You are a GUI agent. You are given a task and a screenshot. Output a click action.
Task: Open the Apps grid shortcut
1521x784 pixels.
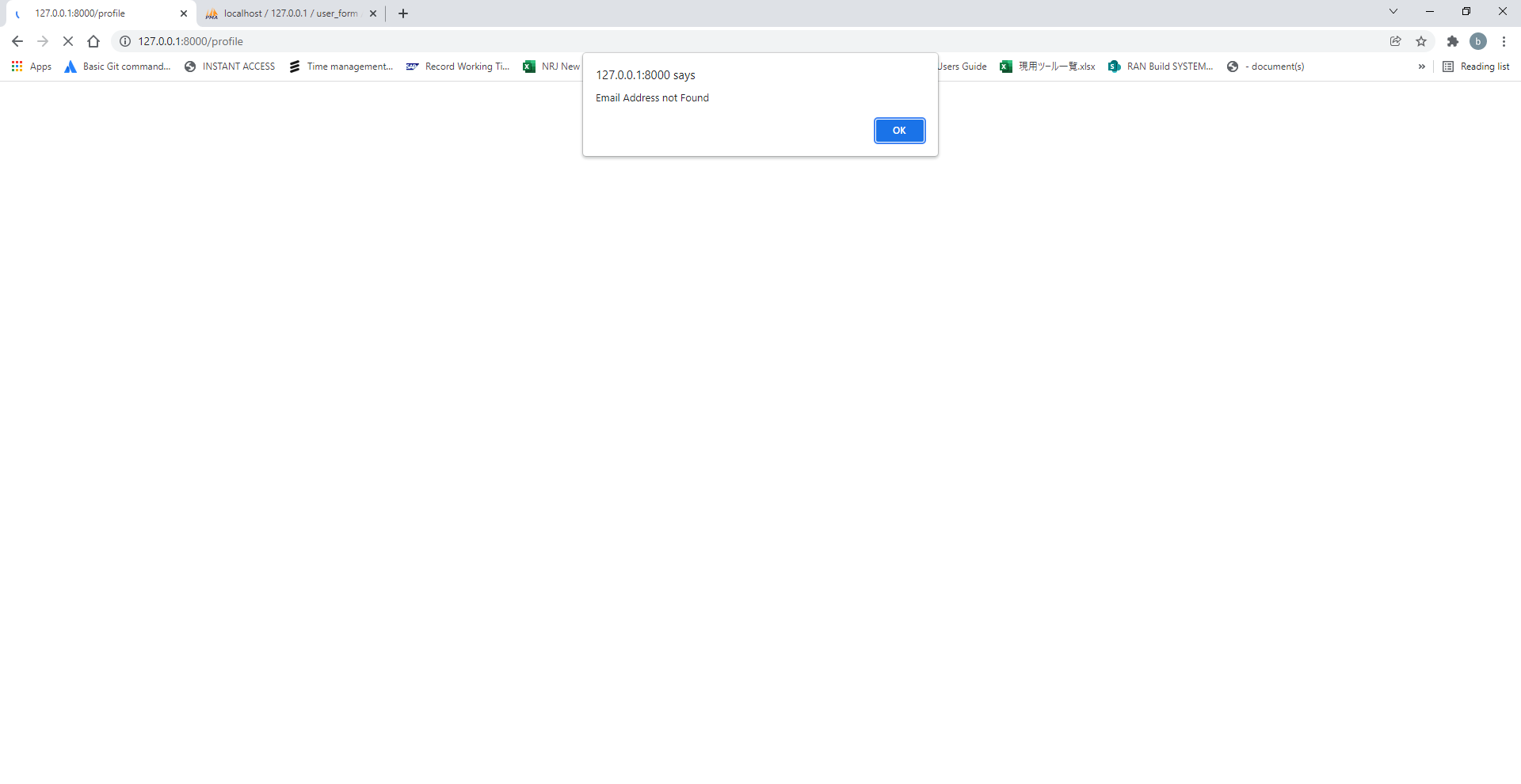tap(17, 67)
